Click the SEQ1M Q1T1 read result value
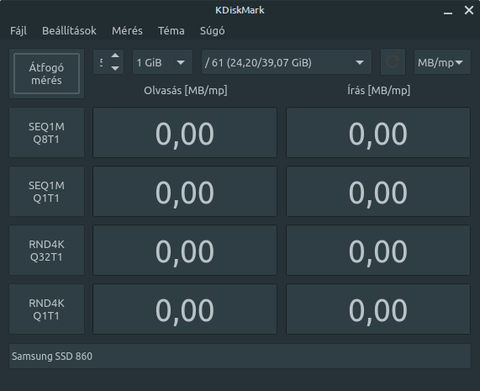This screenshot has width=480, height=391. [185, 192]
